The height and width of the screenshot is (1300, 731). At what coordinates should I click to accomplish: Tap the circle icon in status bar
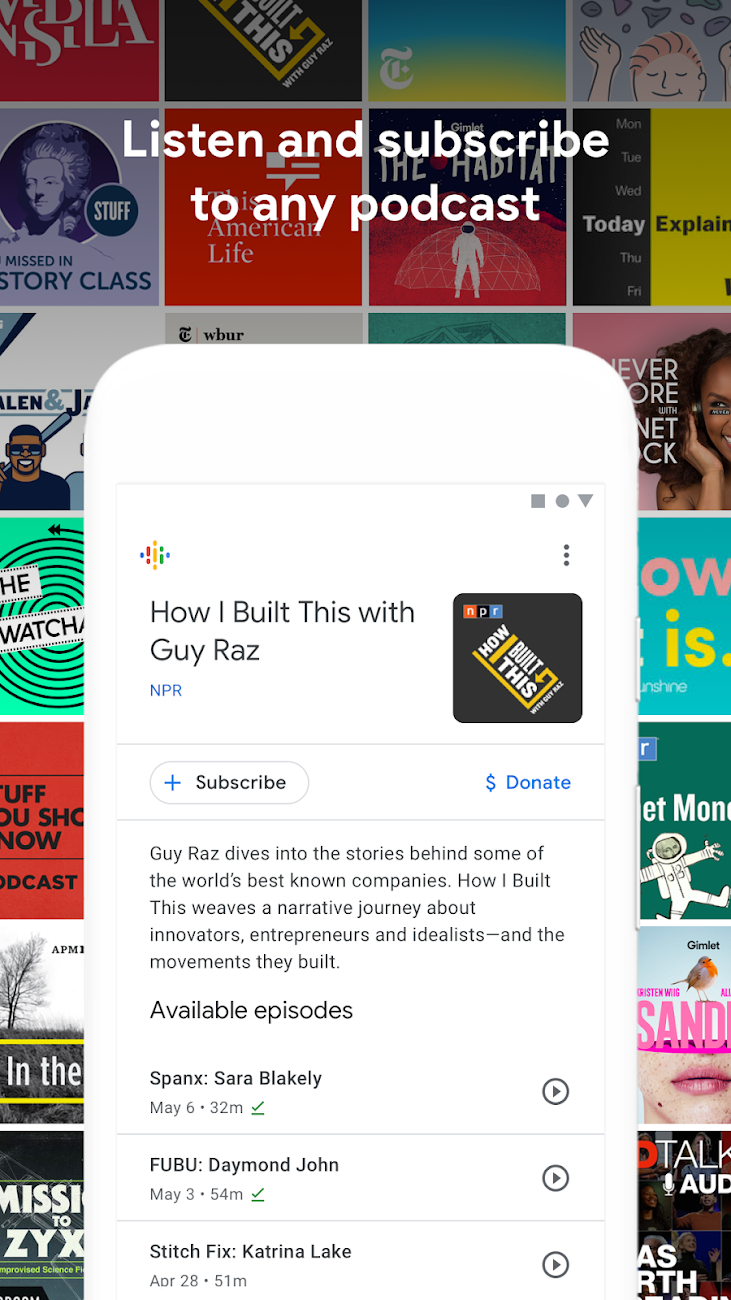pos(562,501)
